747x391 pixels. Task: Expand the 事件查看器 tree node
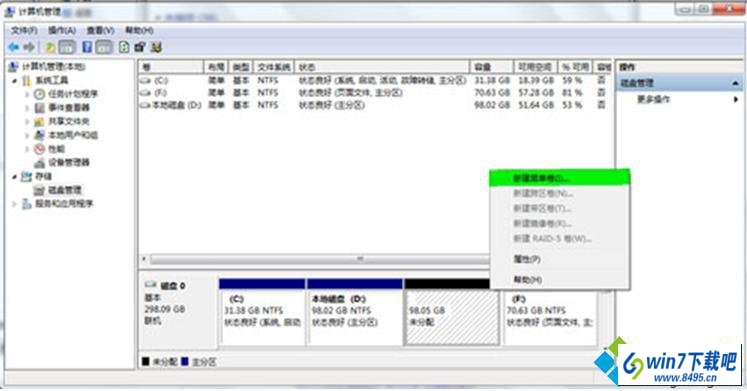(27, 108)
